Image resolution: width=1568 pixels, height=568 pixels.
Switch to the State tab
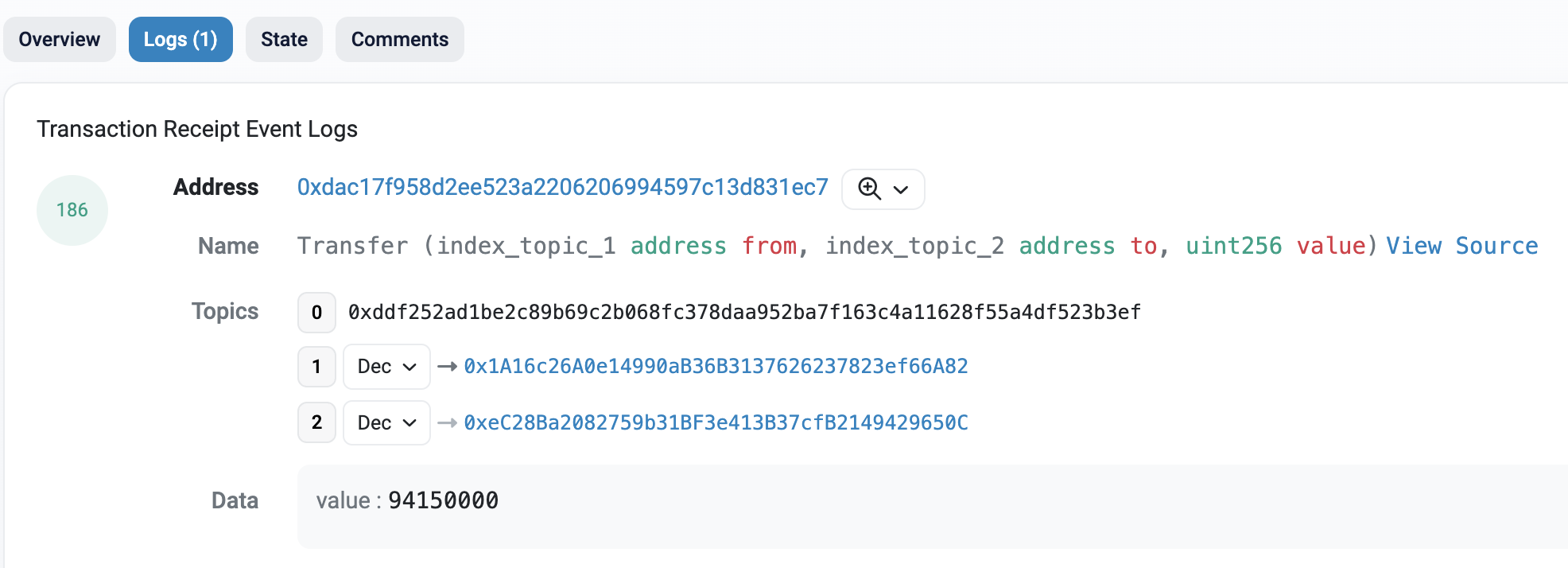point(284,39)
